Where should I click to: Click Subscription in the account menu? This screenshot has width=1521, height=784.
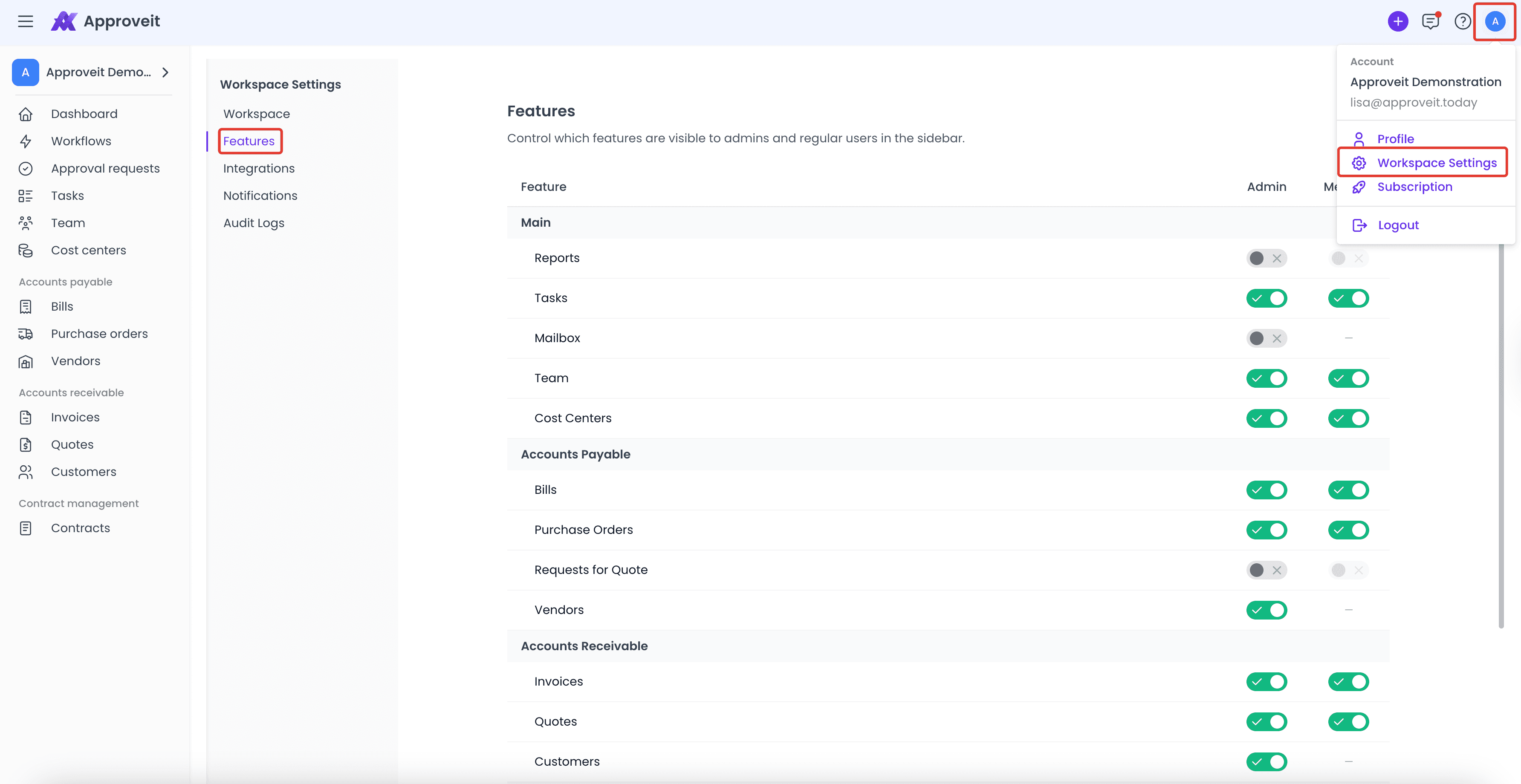(x=1414, y=187)
